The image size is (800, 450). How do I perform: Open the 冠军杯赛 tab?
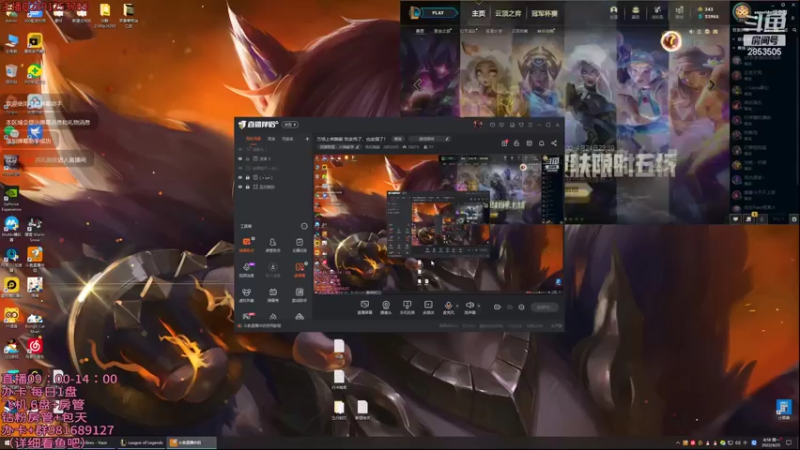pyautogui.click(x=544, y=14)
